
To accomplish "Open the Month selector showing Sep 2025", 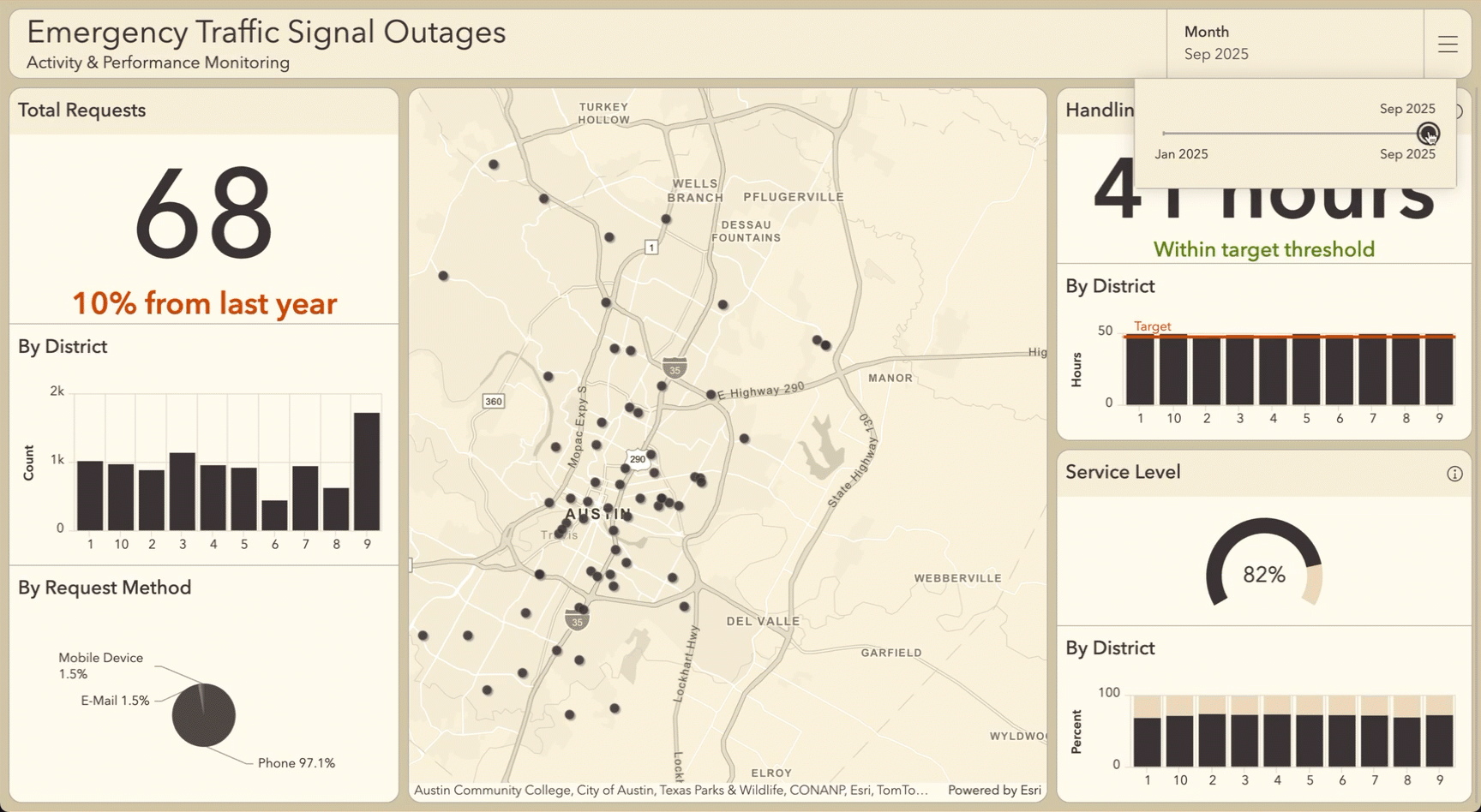I will pos(1295,44).
